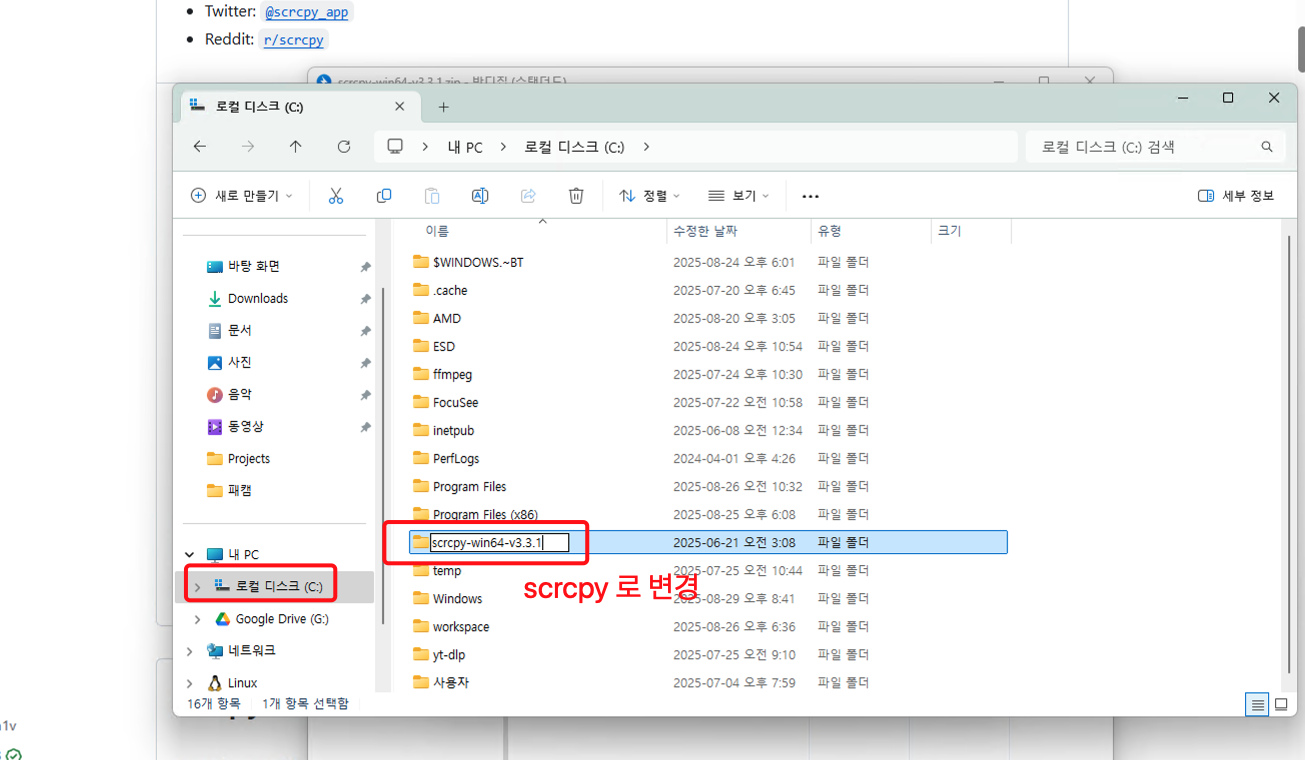
Task: Click the pin icon beside Downloads
Action: [365, 299]
